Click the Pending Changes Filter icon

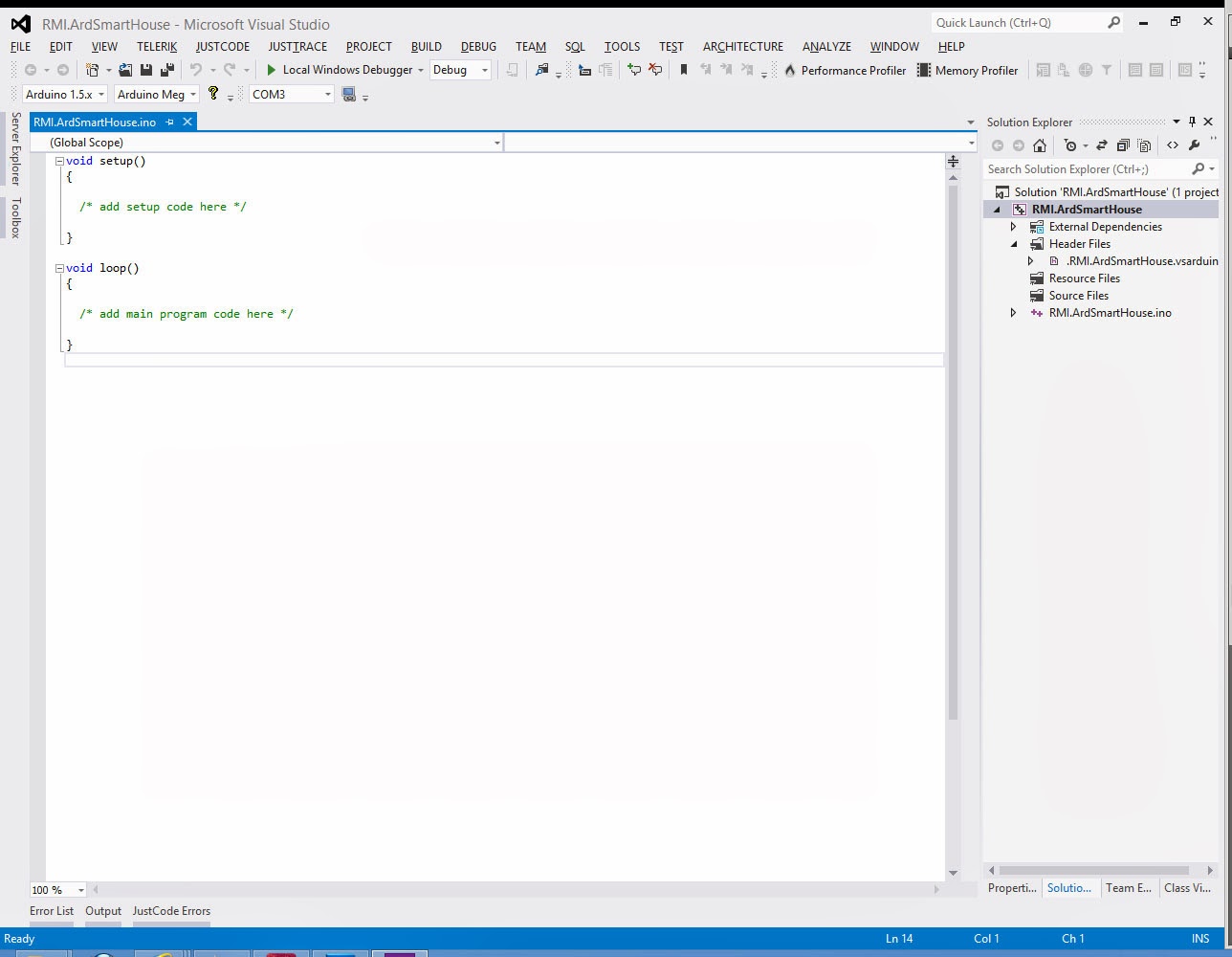(x=1070, y=145)
